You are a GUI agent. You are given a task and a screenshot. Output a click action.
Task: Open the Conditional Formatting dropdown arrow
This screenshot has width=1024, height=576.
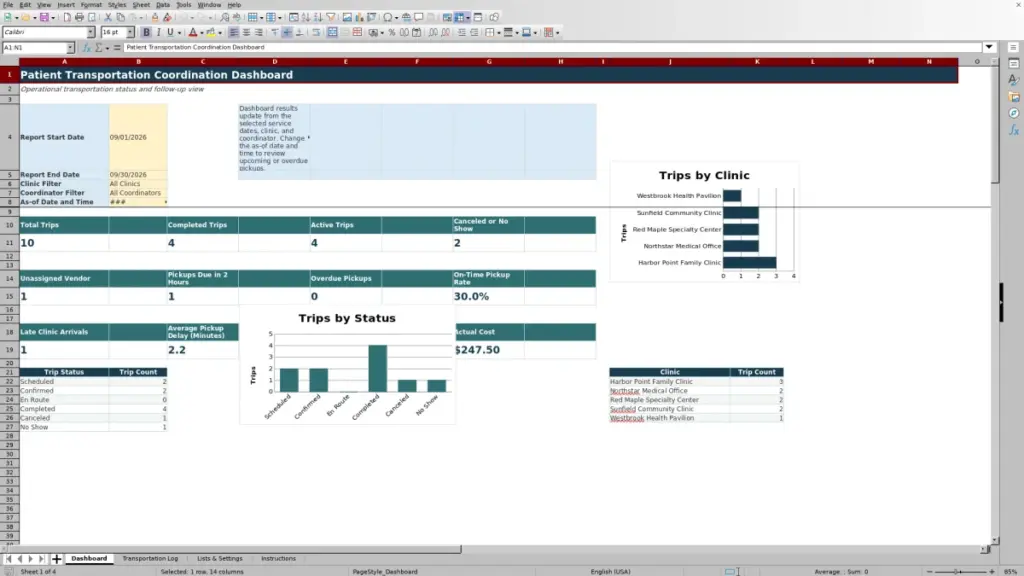click(558, 33)
